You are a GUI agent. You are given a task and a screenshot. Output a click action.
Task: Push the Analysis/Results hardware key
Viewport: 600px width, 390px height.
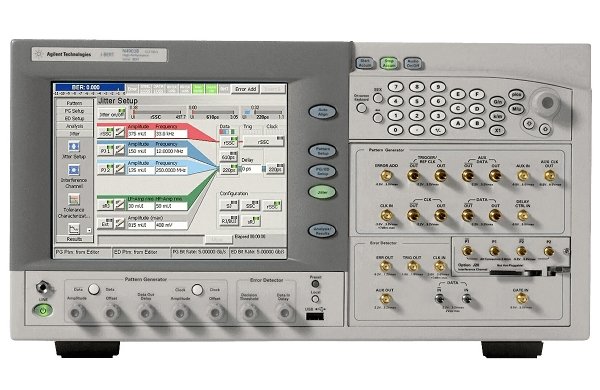point(323,230)
